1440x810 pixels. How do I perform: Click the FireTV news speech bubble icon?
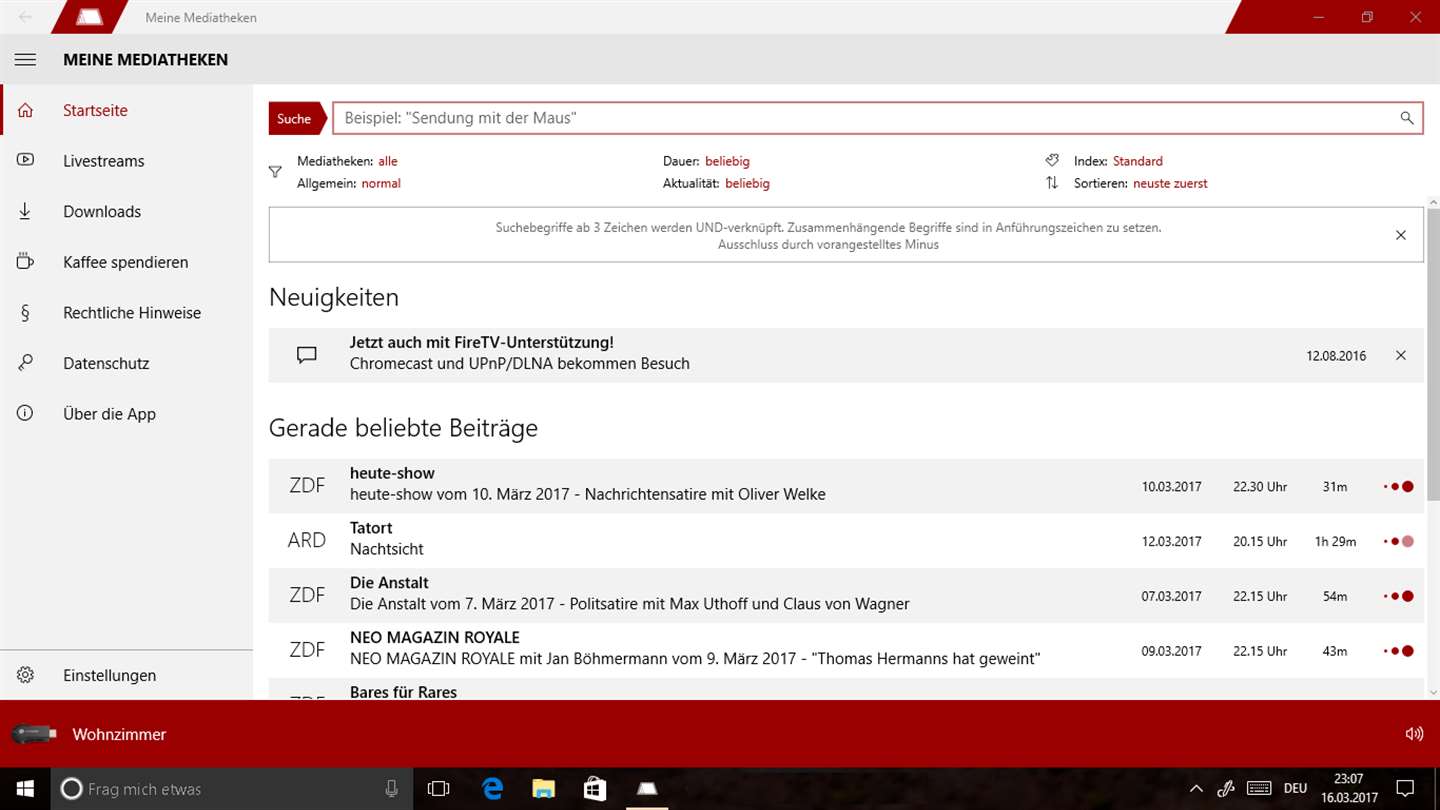pos(307,355)
